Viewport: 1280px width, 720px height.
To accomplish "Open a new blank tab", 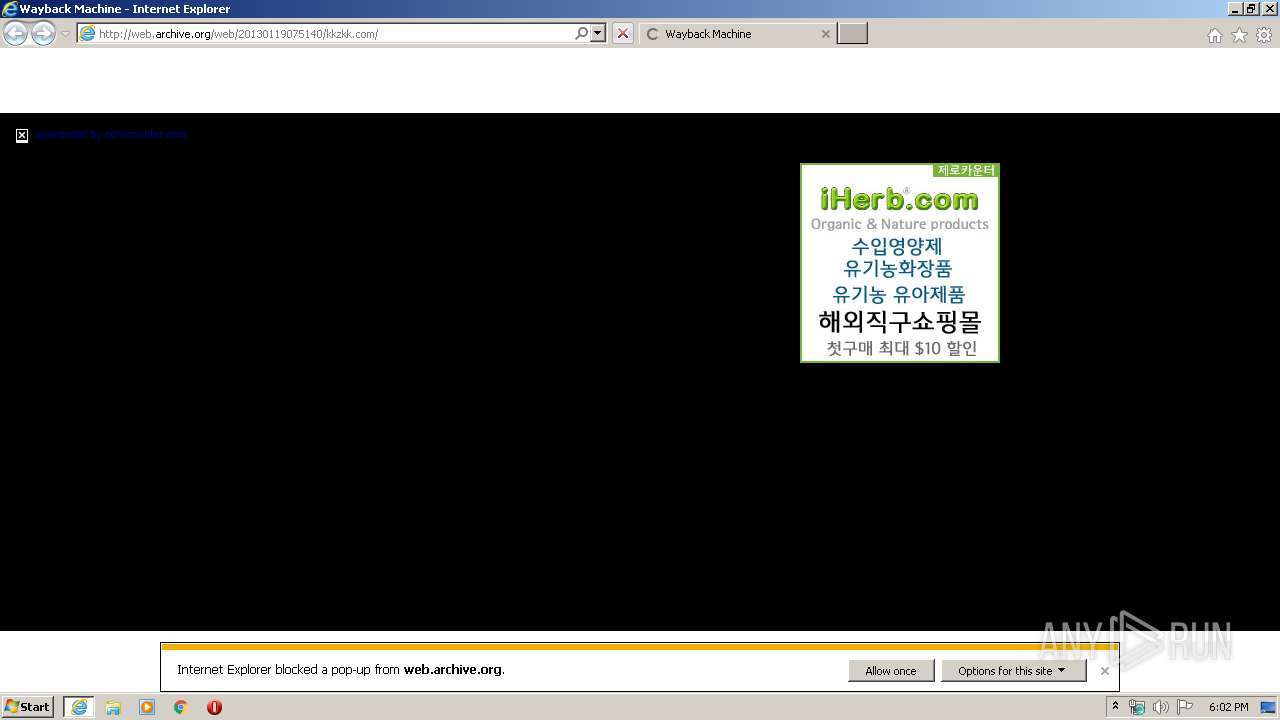I will [852, 34].
